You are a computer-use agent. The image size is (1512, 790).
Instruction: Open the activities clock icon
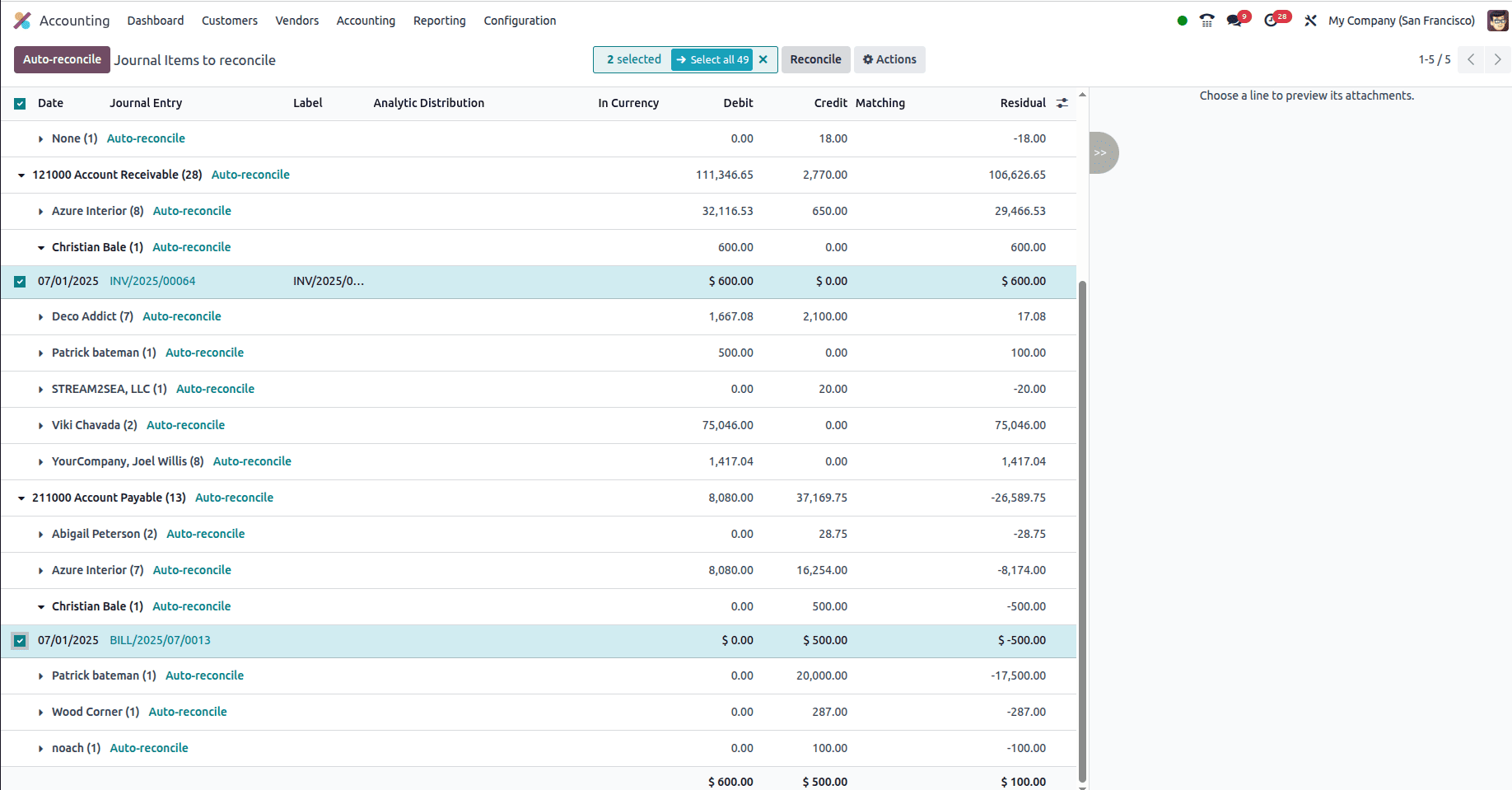click(1272, 21)
